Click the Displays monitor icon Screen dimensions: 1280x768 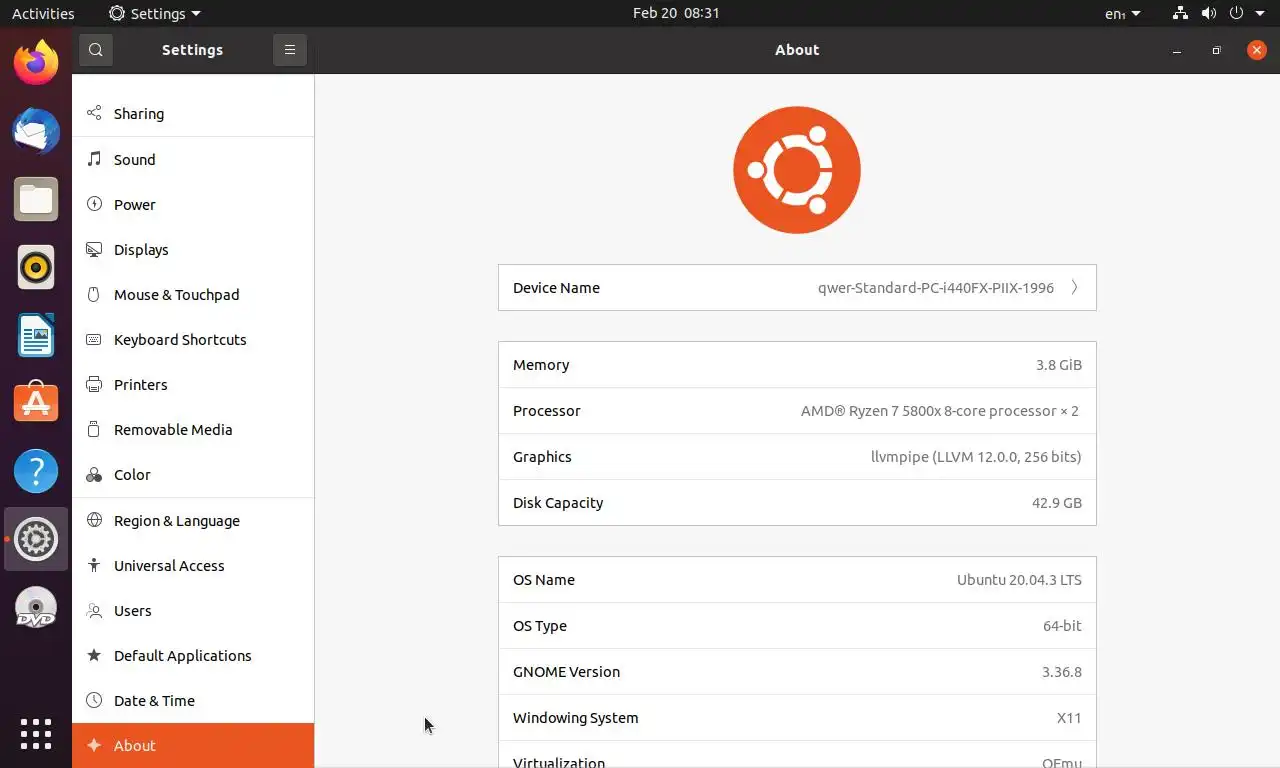pos(94,249)
